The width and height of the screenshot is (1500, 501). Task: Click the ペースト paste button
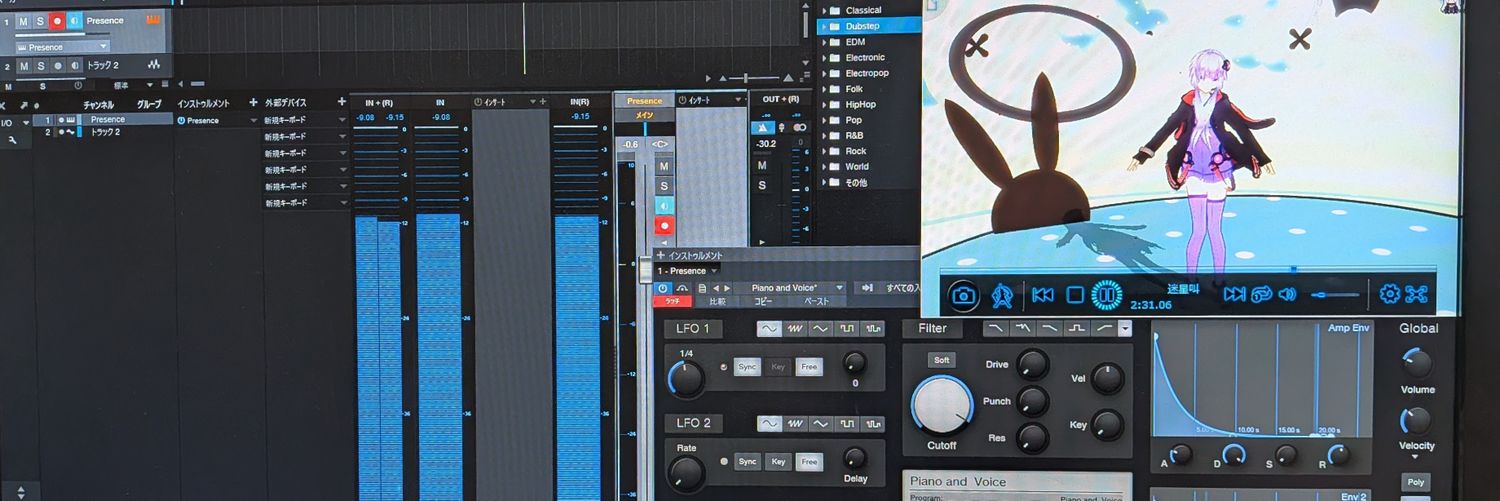tap(816, 301)
